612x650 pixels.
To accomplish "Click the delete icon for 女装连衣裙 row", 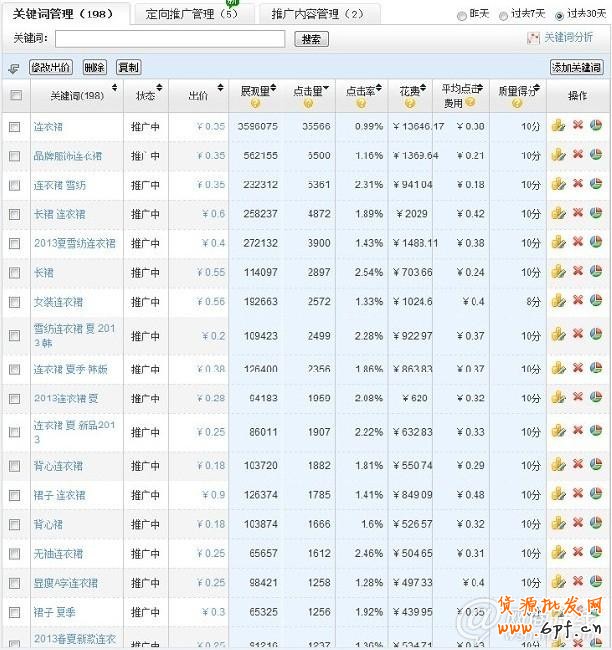I will (x=577, y=302).
